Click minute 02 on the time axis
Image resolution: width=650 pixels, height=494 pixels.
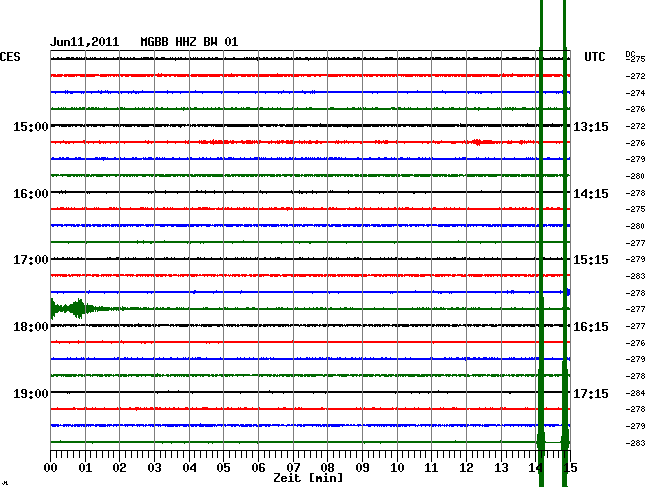click(119, 468)
